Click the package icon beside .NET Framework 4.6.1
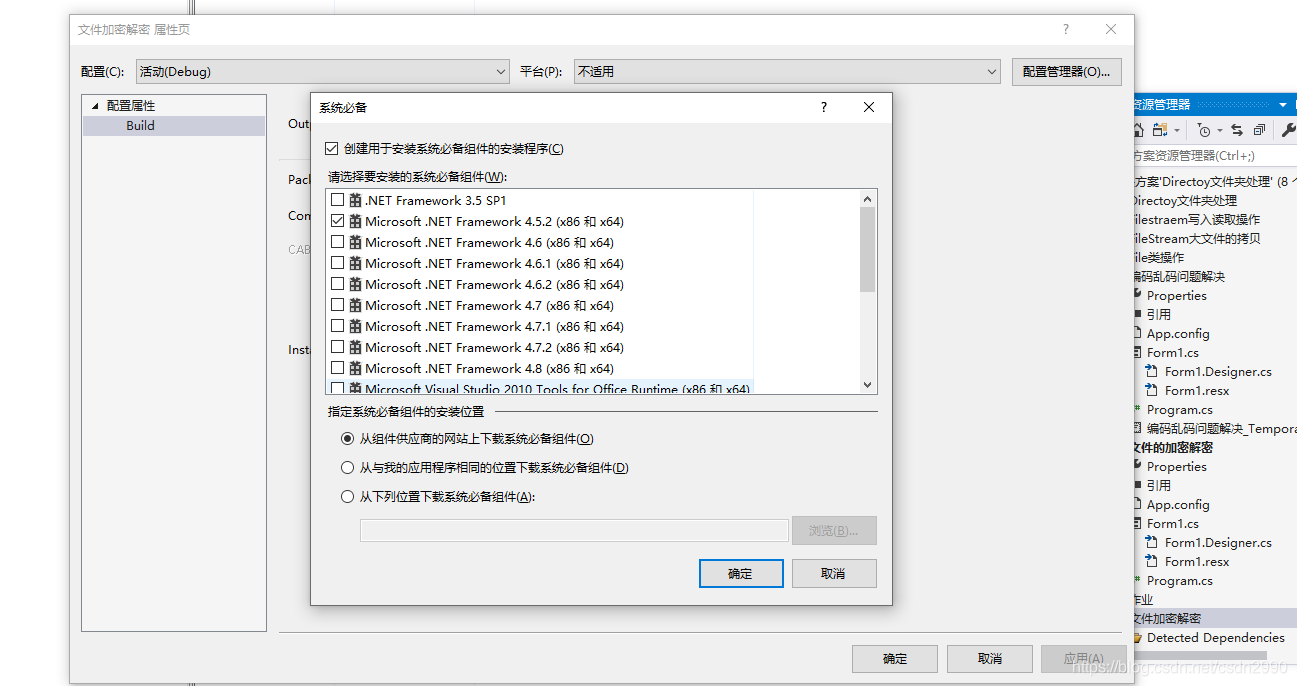The image size is (1297, 686). click(355, 263)
